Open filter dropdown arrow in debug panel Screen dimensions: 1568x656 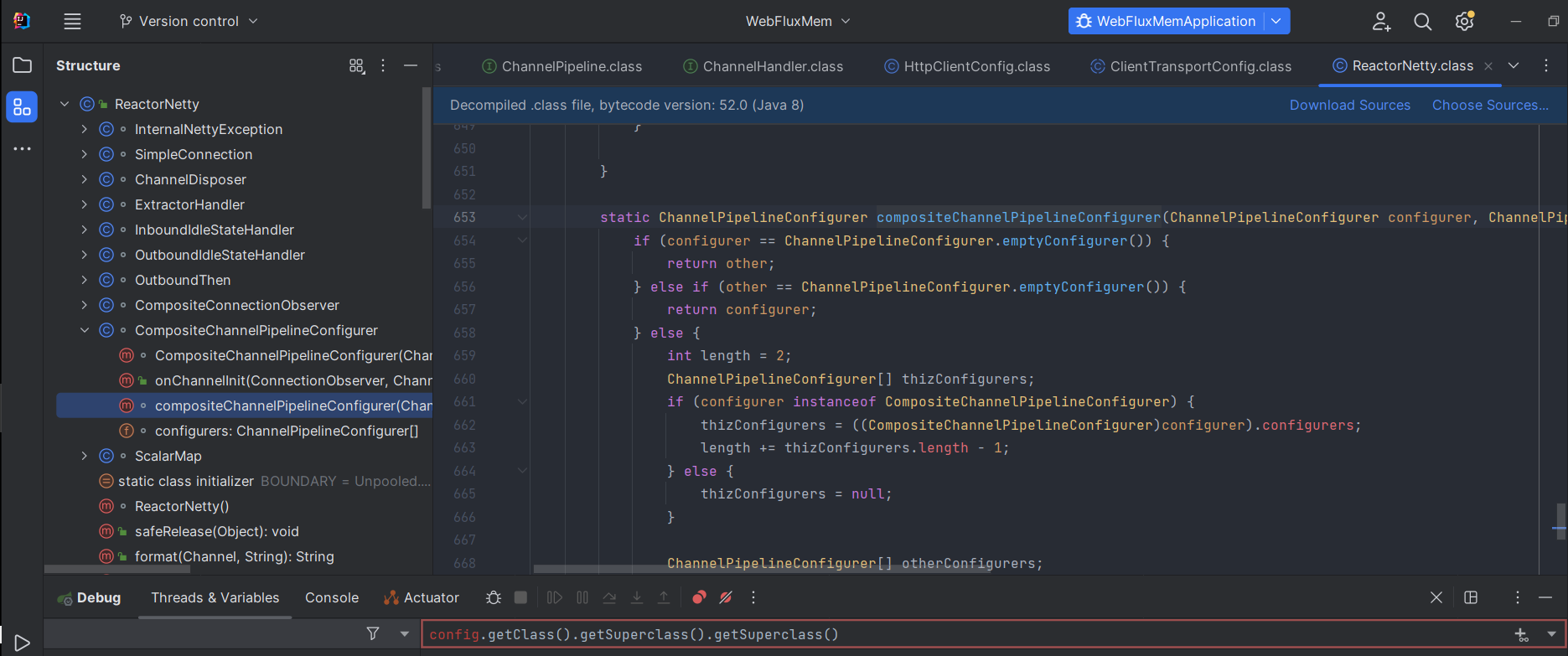tap(405, 634)
